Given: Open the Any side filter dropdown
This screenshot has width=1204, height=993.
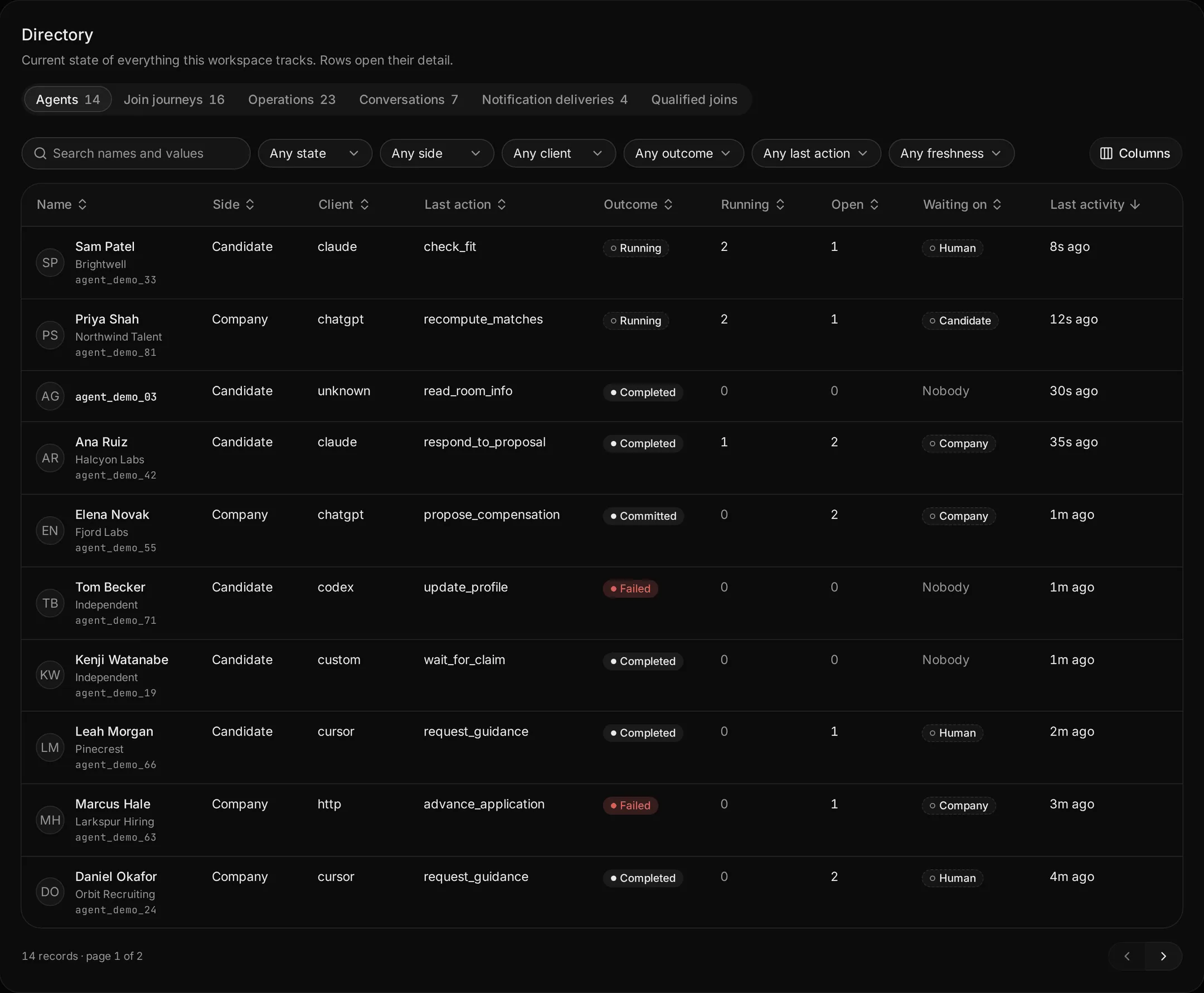Looking at the screenshot, I should pyautogui.click(x=437, y=153).
